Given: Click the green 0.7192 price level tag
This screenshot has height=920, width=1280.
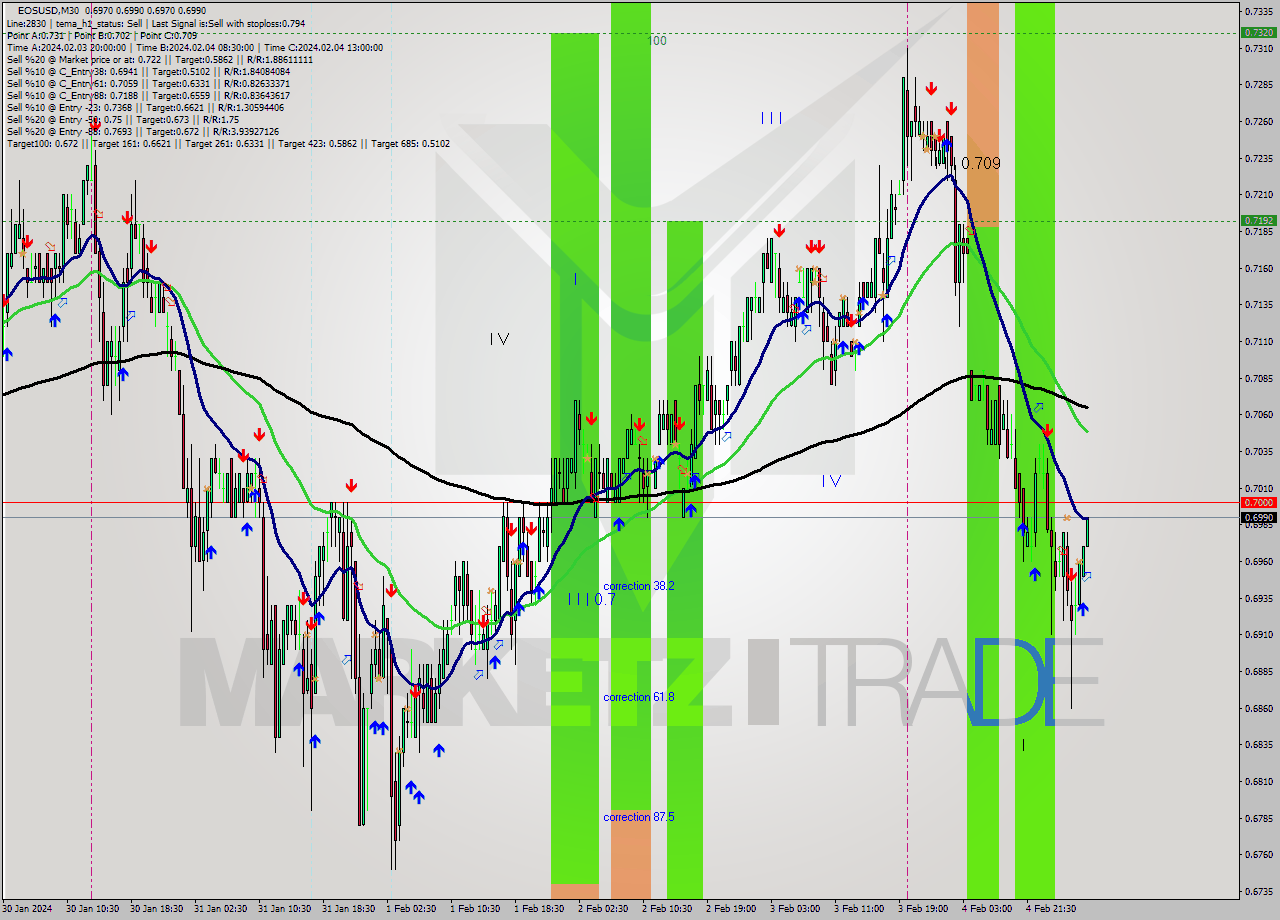Looking at the screenshot, I should point(1257,220).
